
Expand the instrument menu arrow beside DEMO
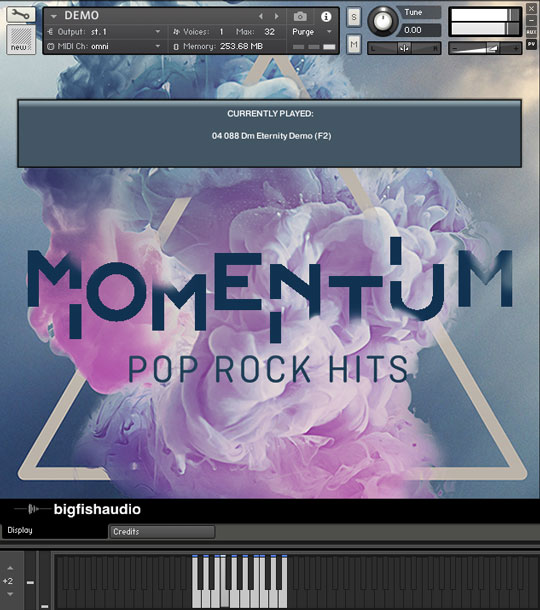point(54,16)
